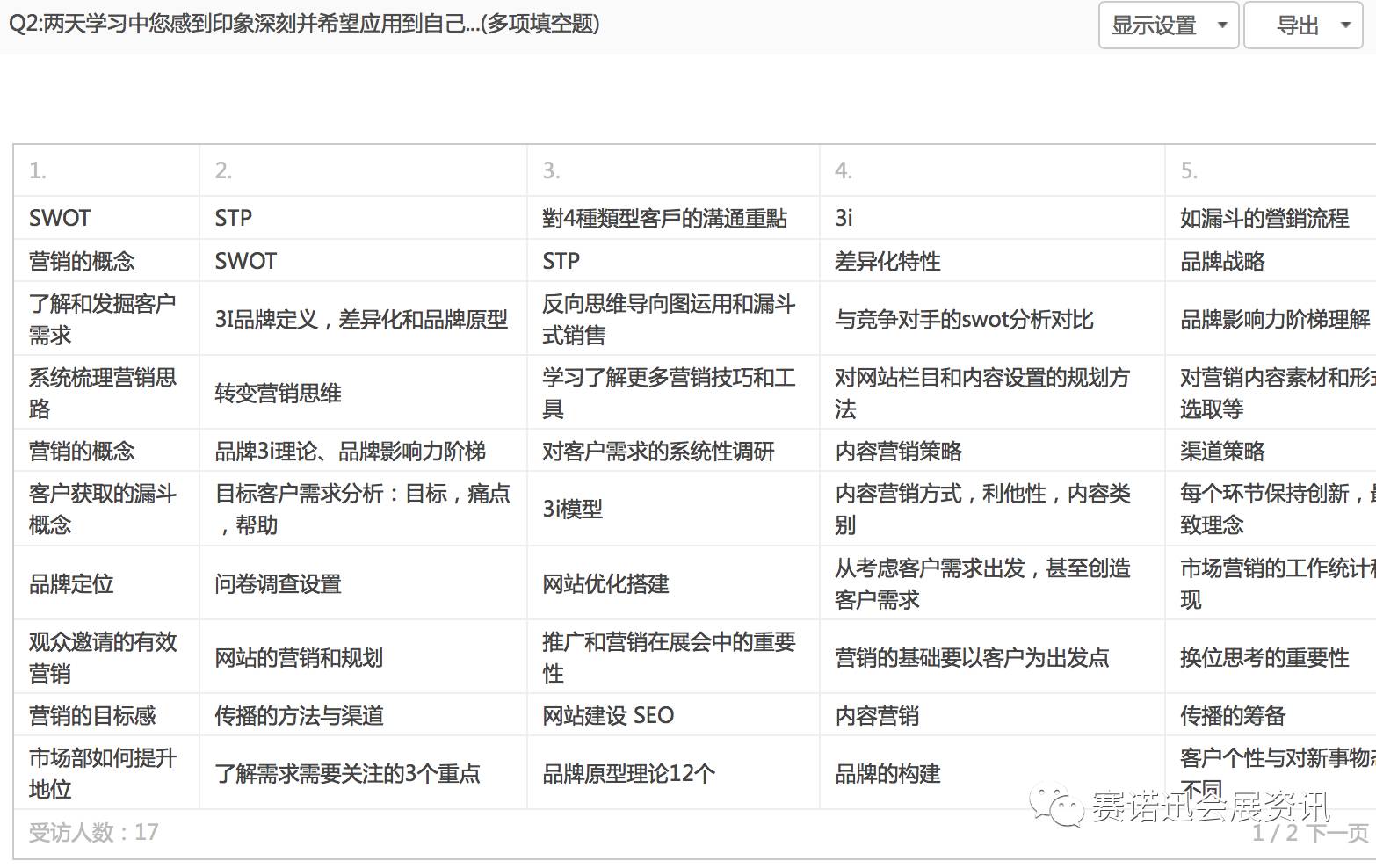
Task: Click the cell 了解需求需要关注的3个重点
Action: 363,773
